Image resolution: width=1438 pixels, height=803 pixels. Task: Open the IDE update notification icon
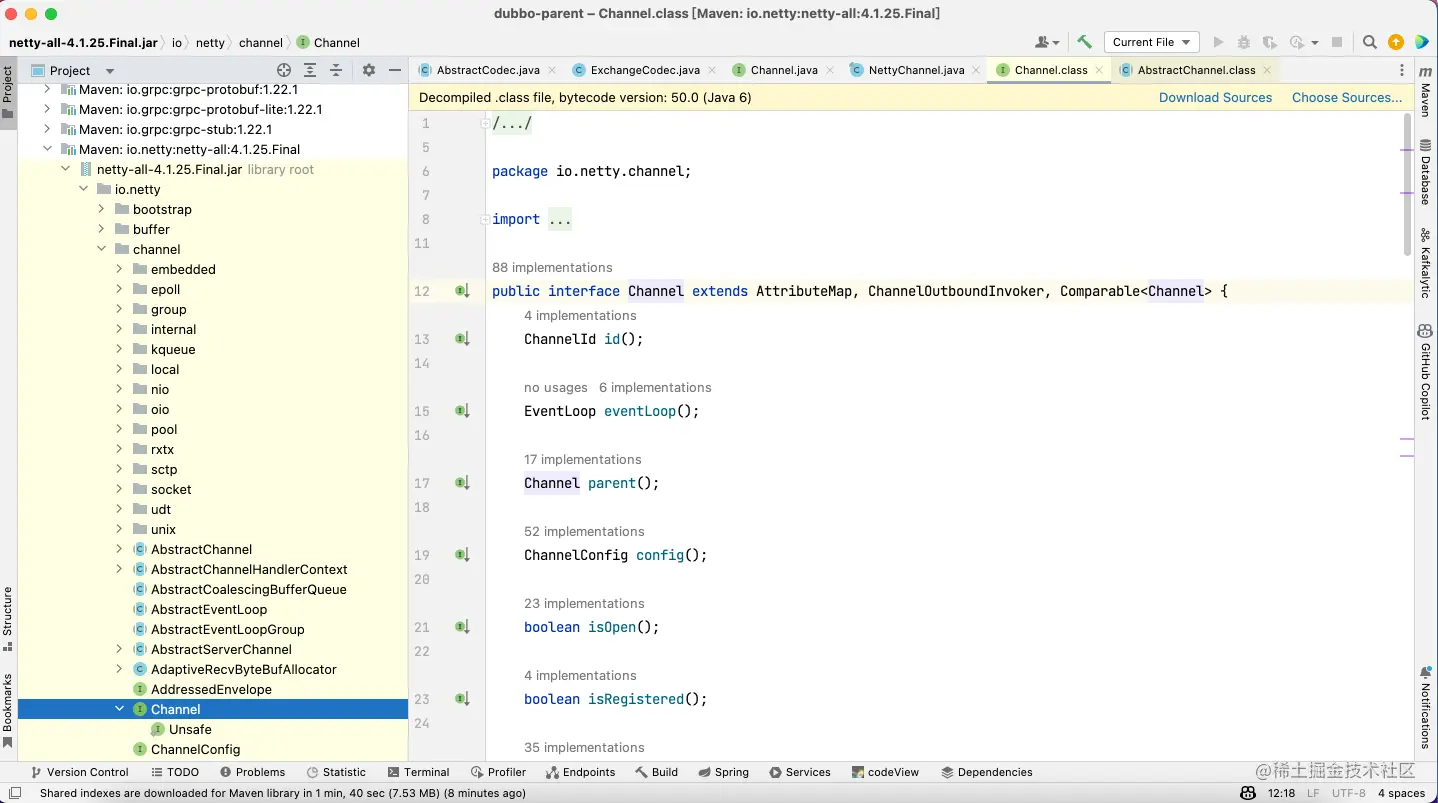click(x=1396, y=42)
